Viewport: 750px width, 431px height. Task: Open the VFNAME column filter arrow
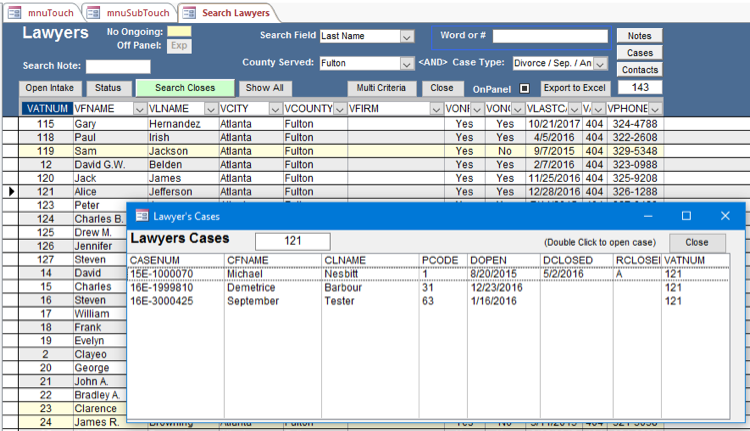pyautogui.click(x=139, y=108)
